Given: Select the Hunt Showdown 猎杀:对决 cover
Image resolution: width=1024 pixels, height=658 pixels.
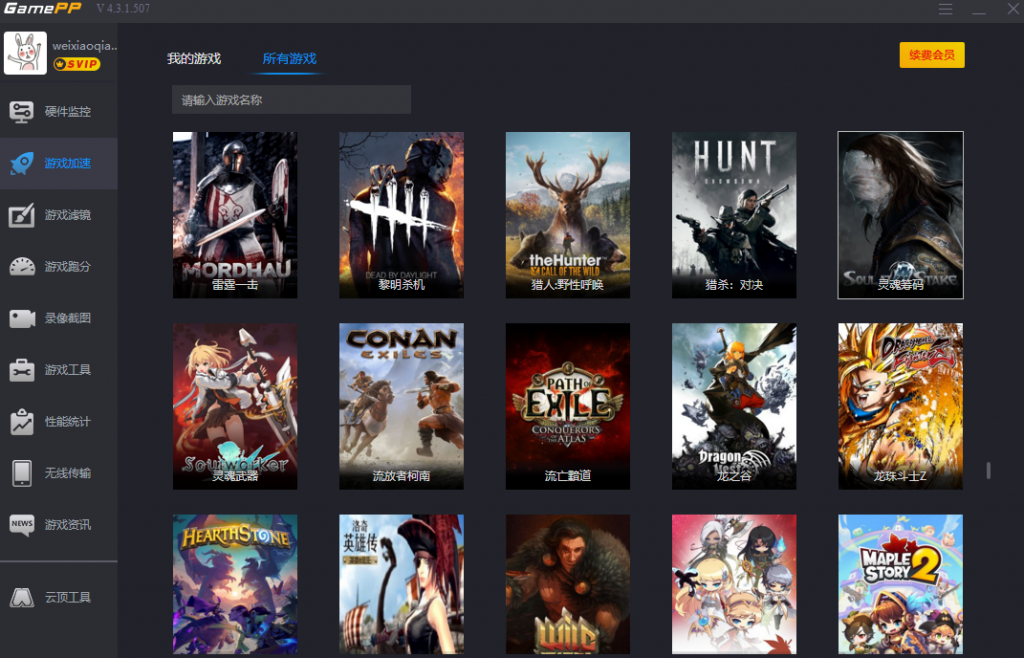Looking at the screenshot, I should pos(734,215).
